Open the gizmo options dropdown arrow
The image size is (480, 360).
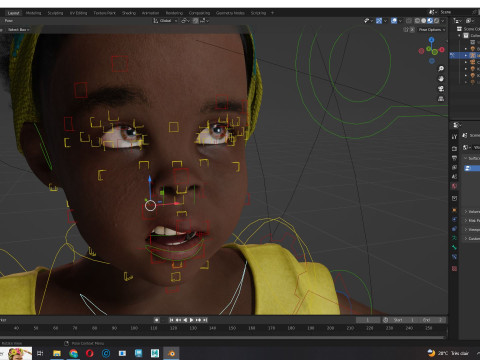click(x=385, y=21)
